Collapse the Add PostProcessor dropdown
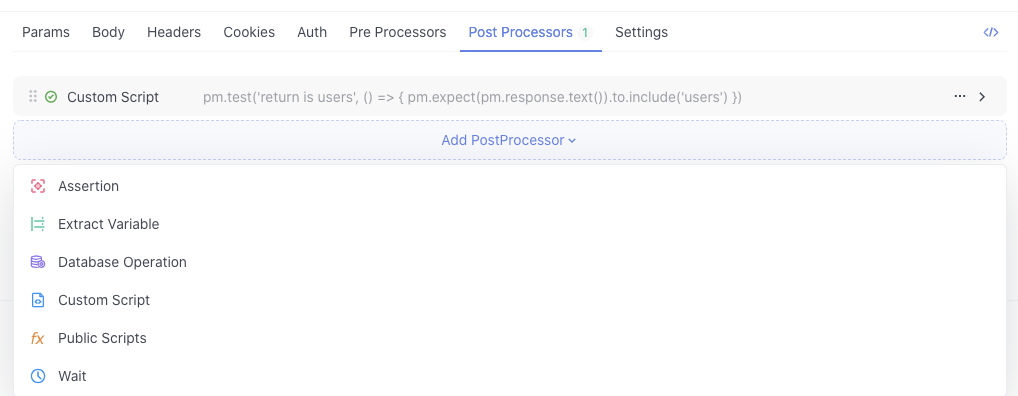The image size is (1018, 396). click(x=509, y=140)
